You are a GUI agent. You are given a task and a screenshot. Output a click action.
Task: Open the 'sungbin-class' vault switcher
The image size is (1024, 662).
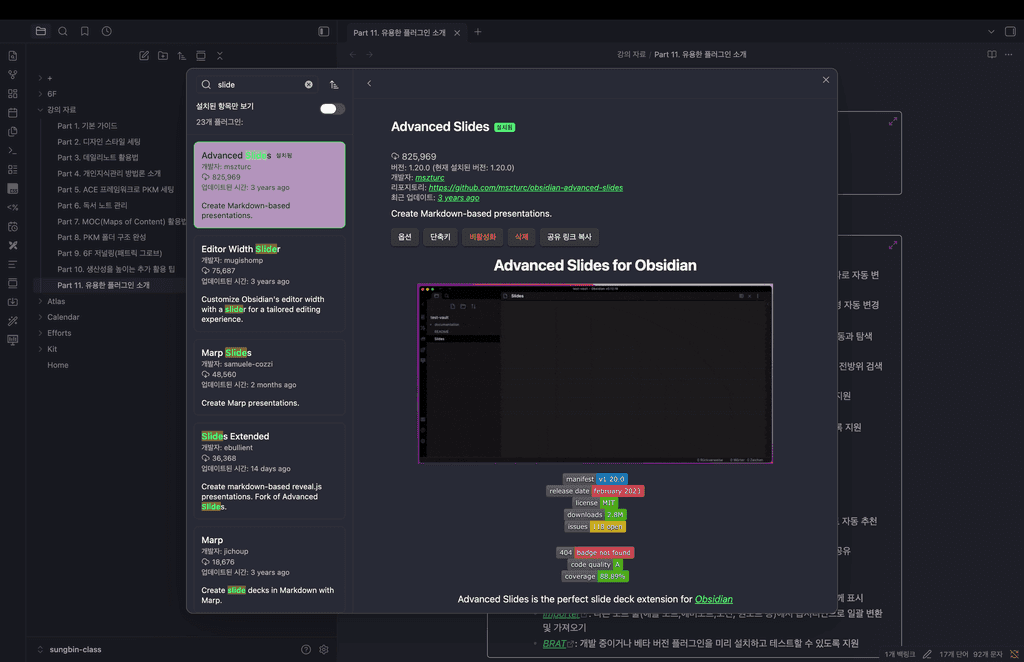point(71,649)
